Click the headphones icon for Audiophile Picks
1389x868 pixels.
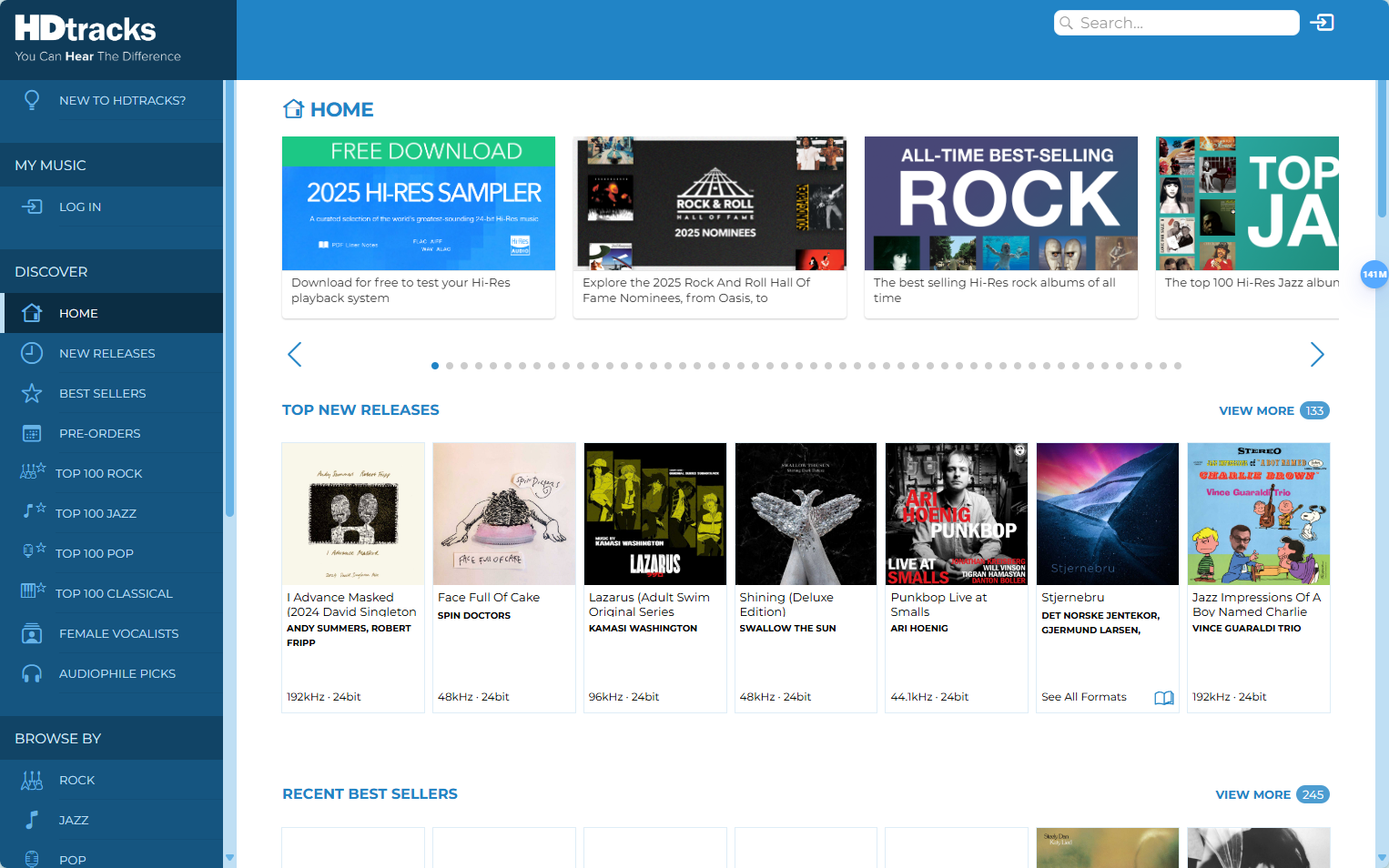32,673
